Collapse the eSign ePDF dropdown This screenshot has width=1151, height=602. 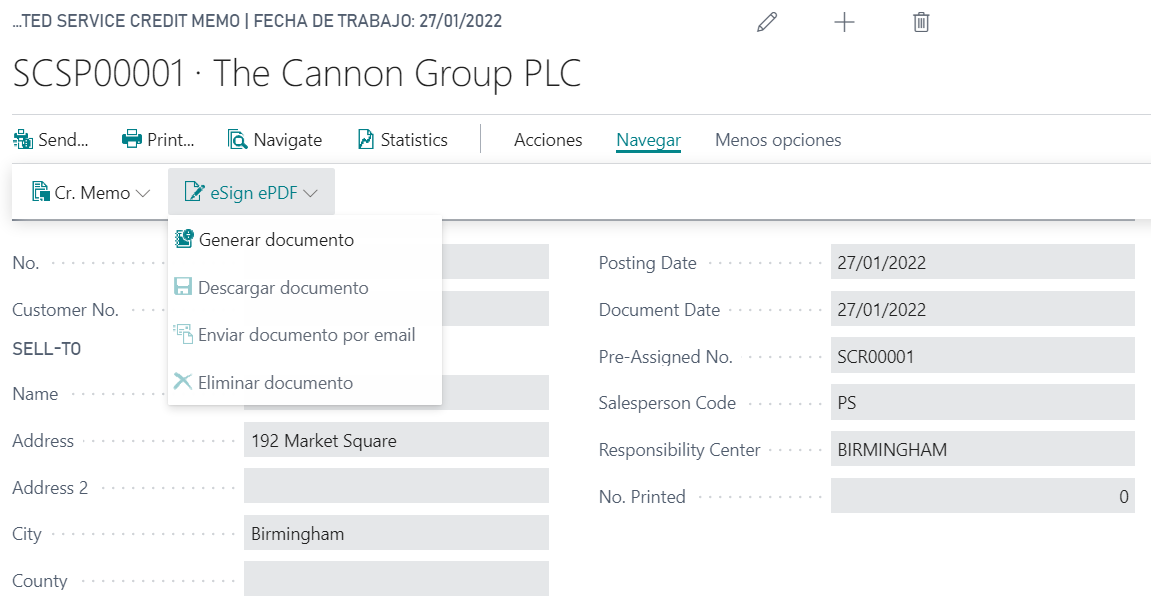pyautogui.click(x=251, y=193)
